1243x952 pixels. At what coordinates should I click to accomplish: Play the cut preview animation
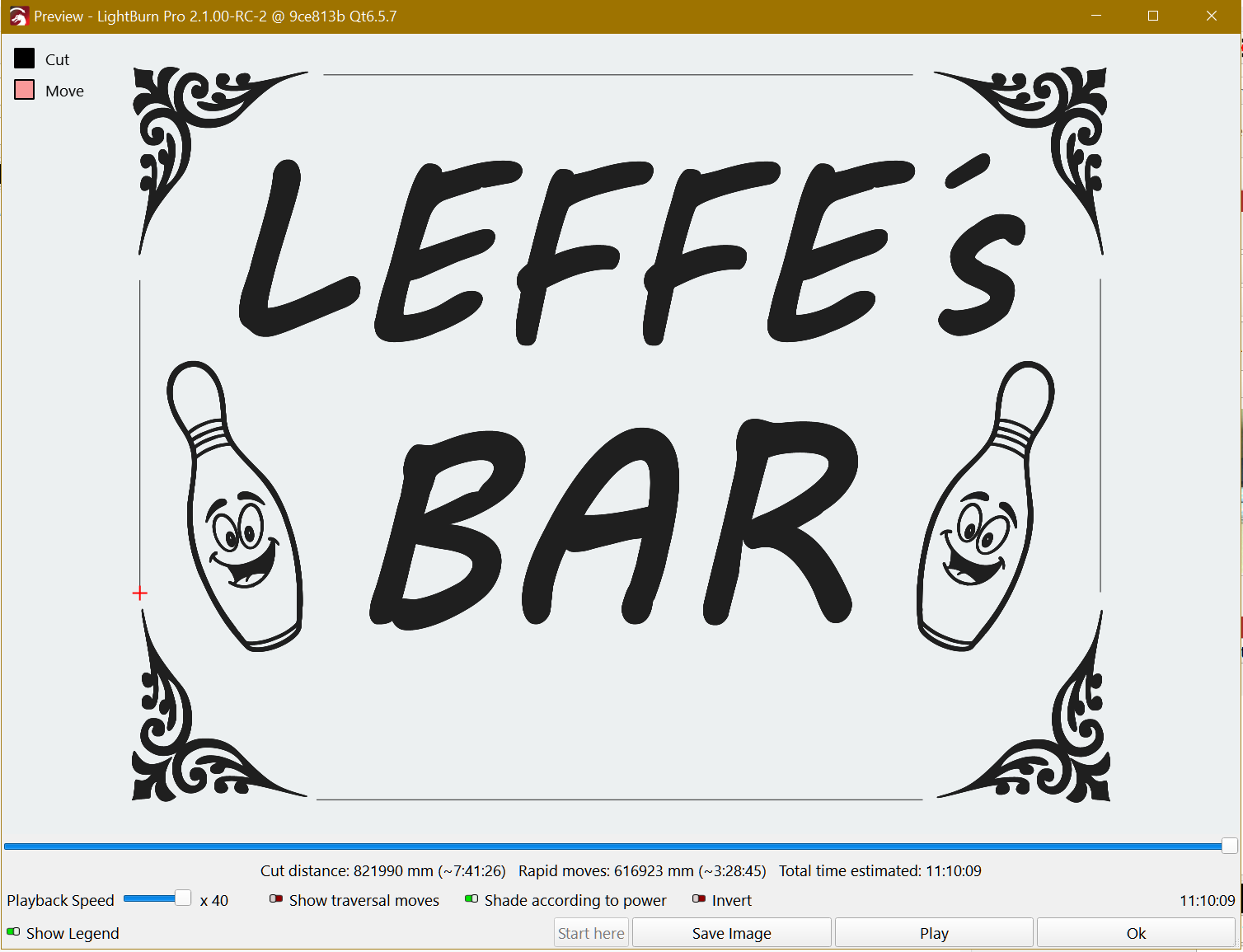934,933
